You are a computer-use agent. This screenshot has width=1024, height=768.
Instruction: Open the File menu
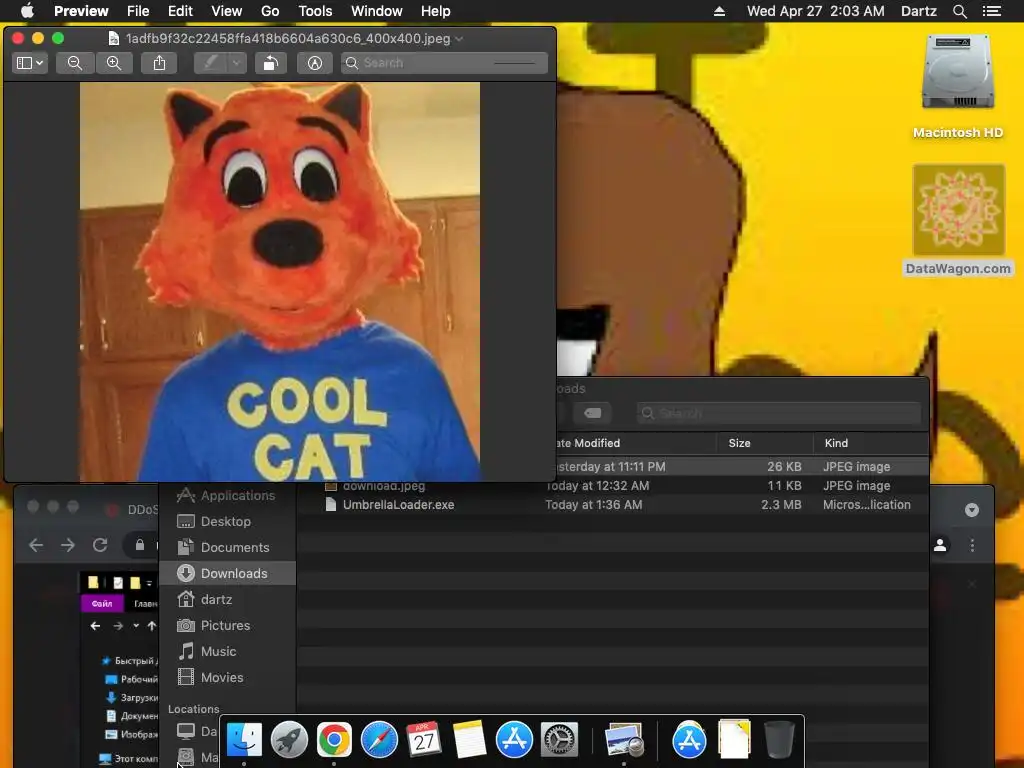(138, 11)
